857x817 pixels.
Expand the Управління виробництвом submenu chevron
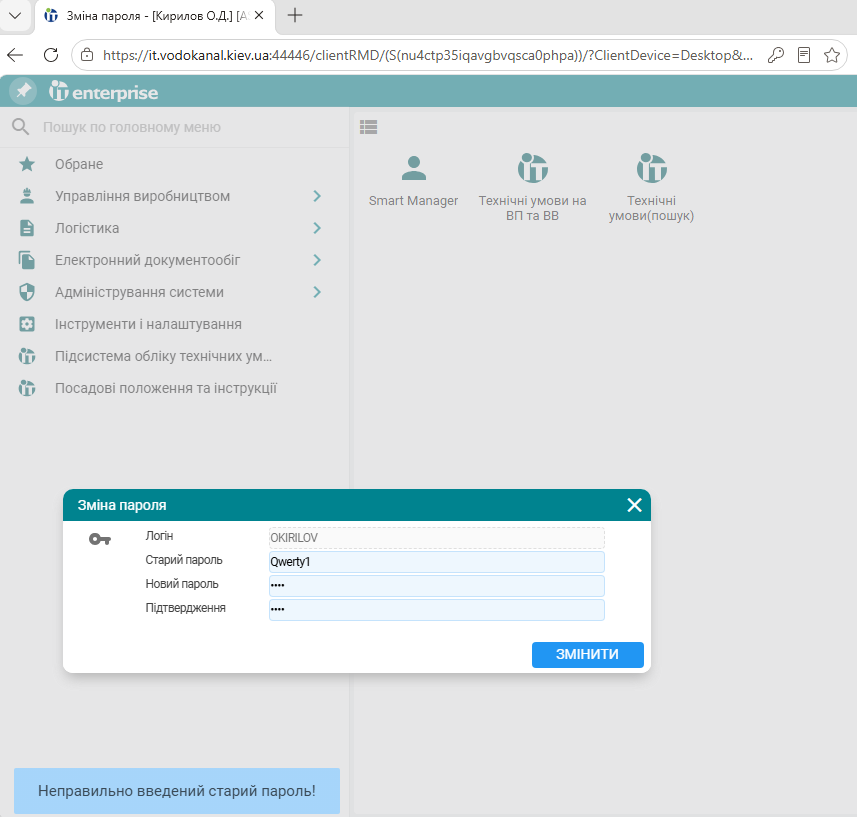pyautogui.click(x=317, y=196)
